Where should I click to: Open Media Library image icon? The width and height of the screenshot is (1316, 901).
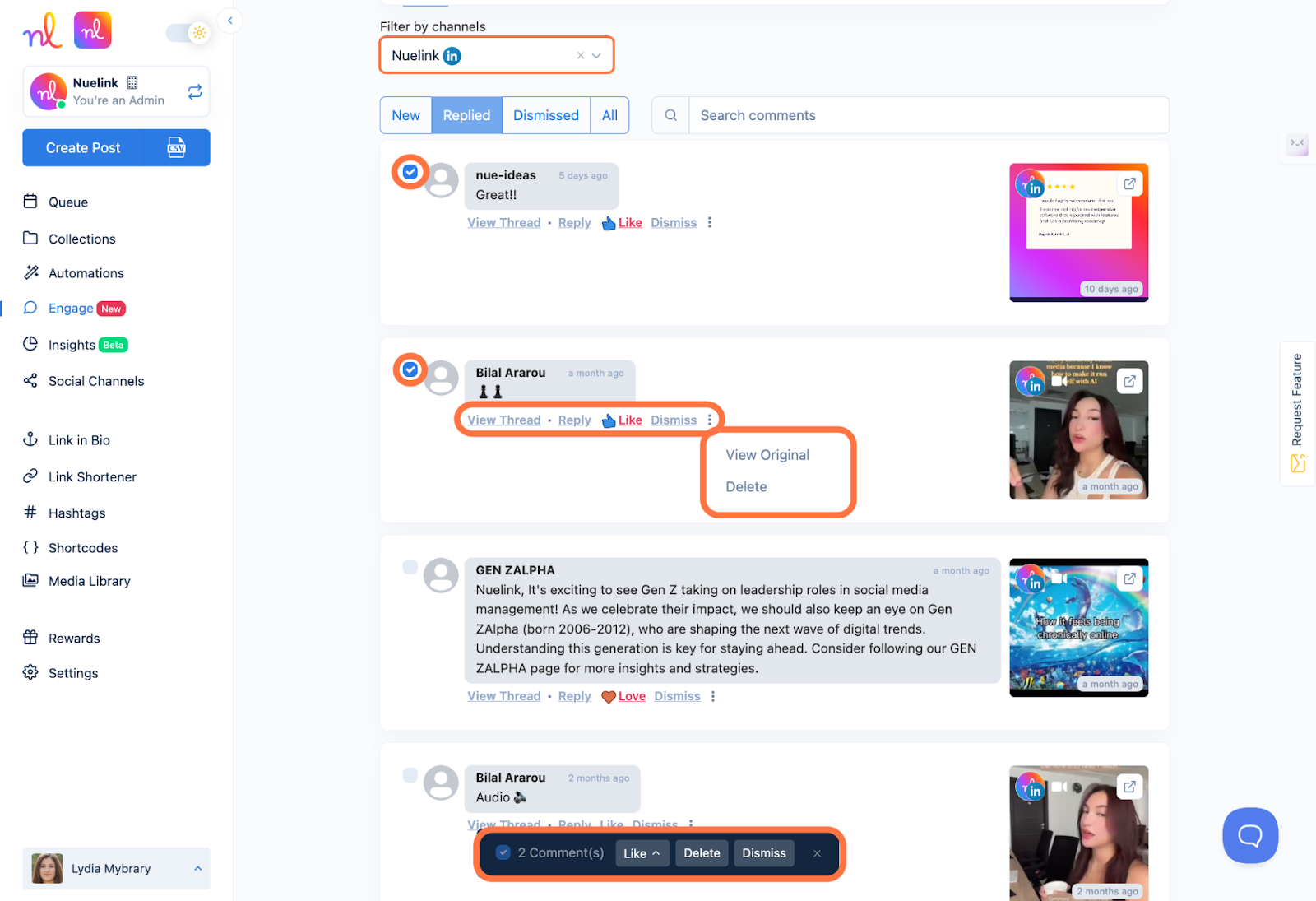click(x=30, y=580)
